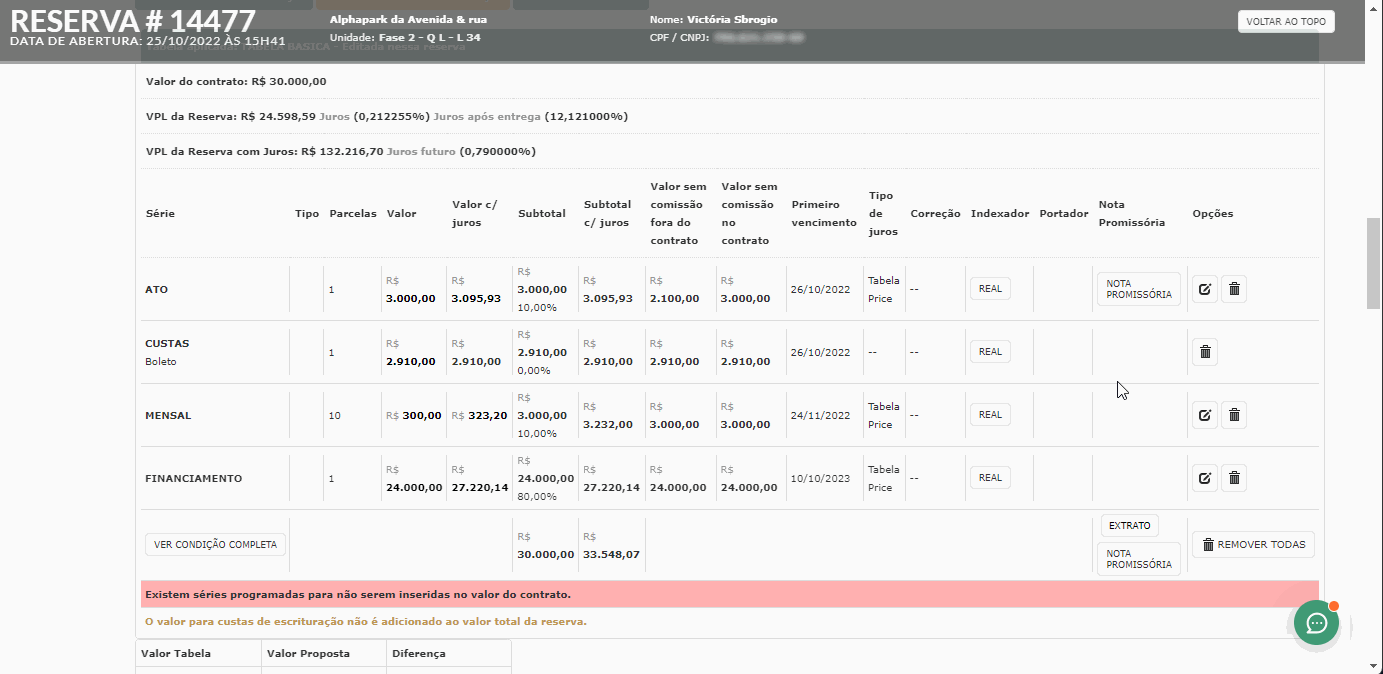Select the ATO series name
1383x674 pixels.
tap(156, 289)
